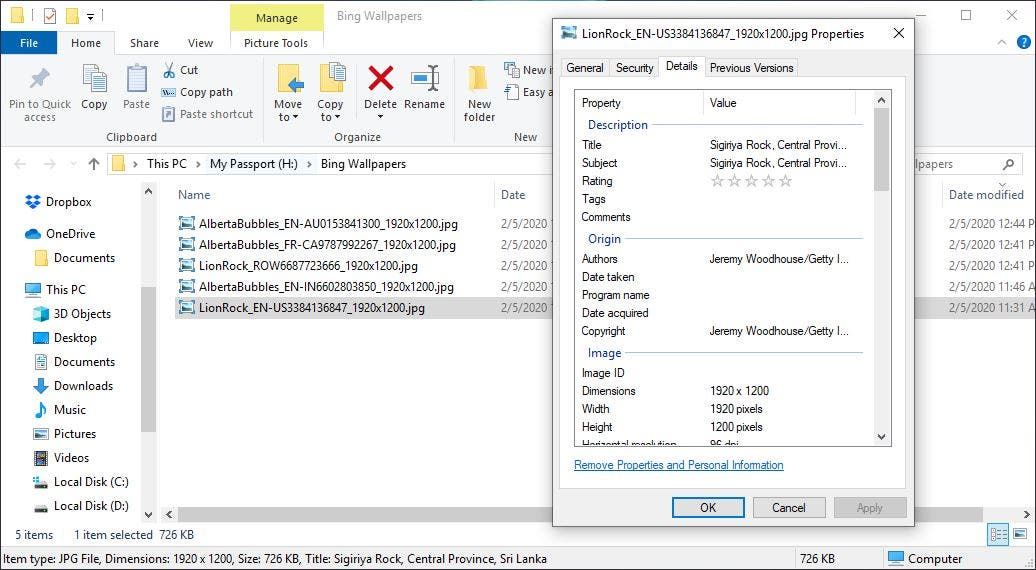Click the red Delete icon
1036x570 pixels.
381,78
